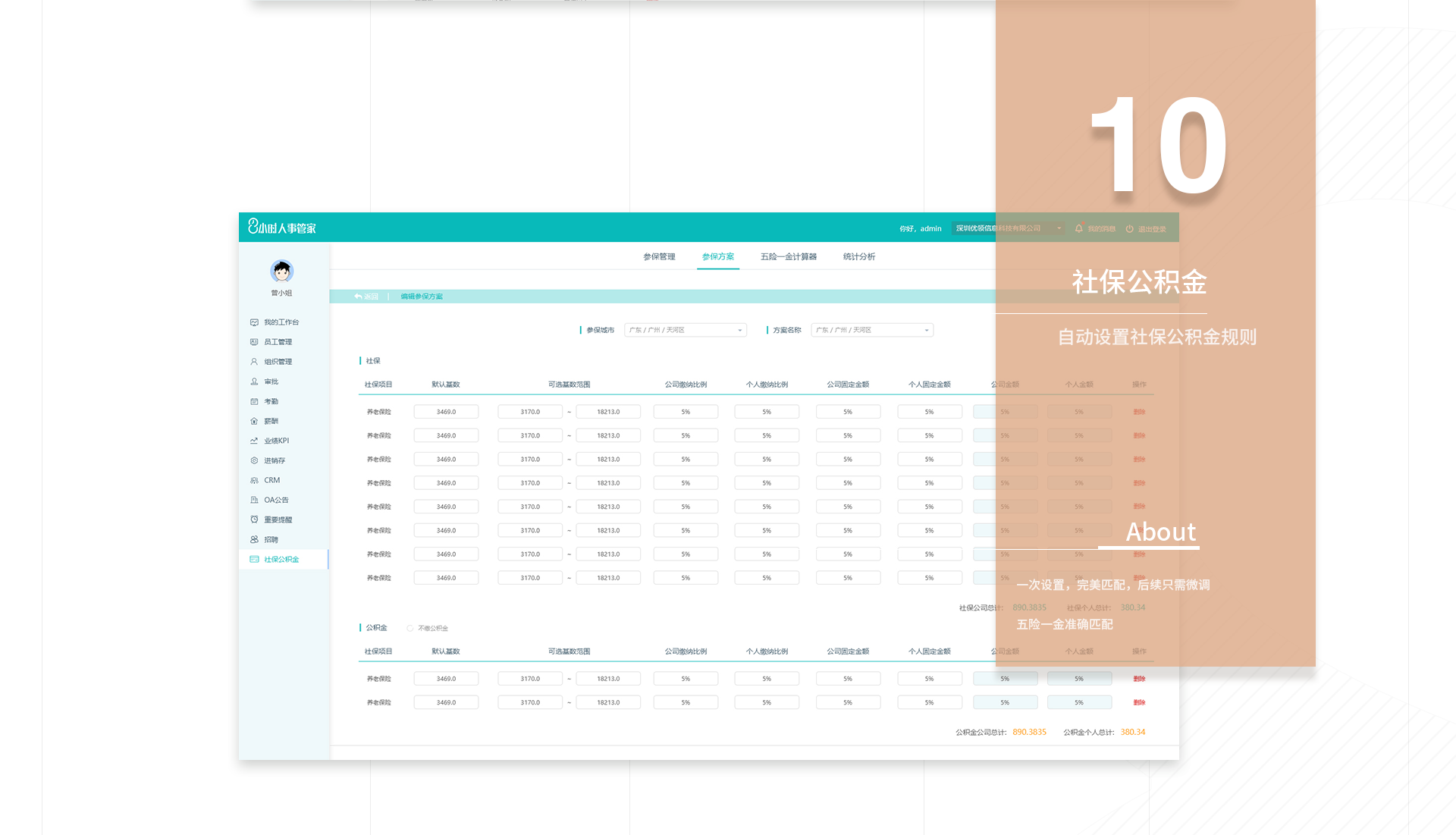Go to 组织管理 in sidebar
The image size is (1456, 835).
pyautogui.click(x=278, y=362)
